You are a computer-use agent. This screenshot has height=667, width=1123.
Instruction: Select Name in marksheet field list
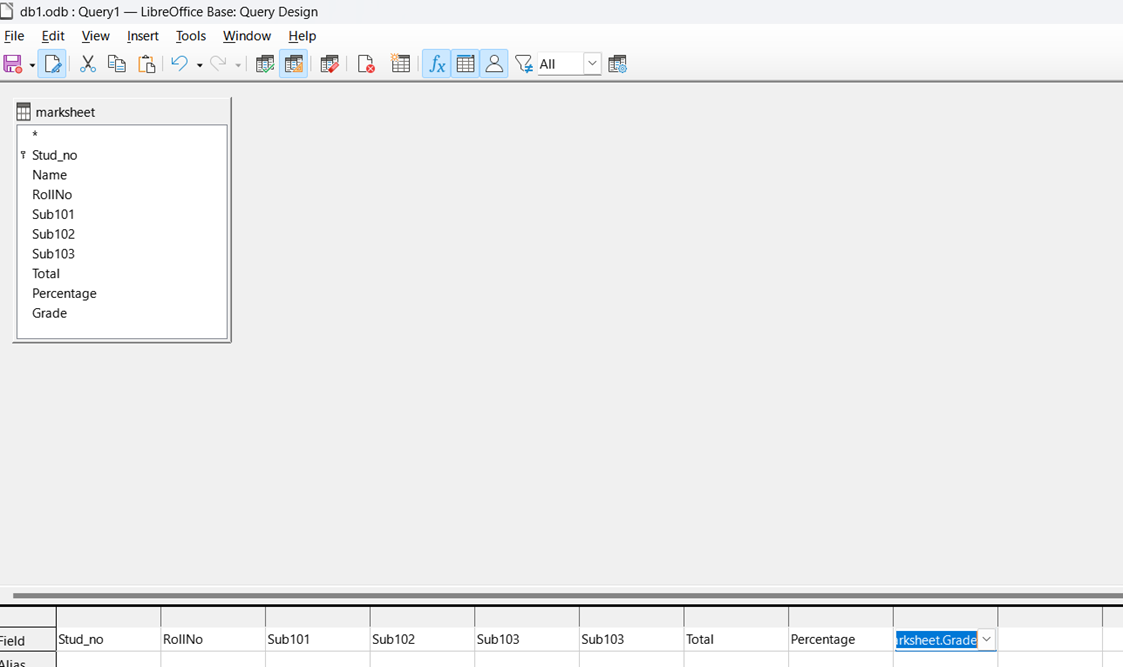click(x=49, y=175)
